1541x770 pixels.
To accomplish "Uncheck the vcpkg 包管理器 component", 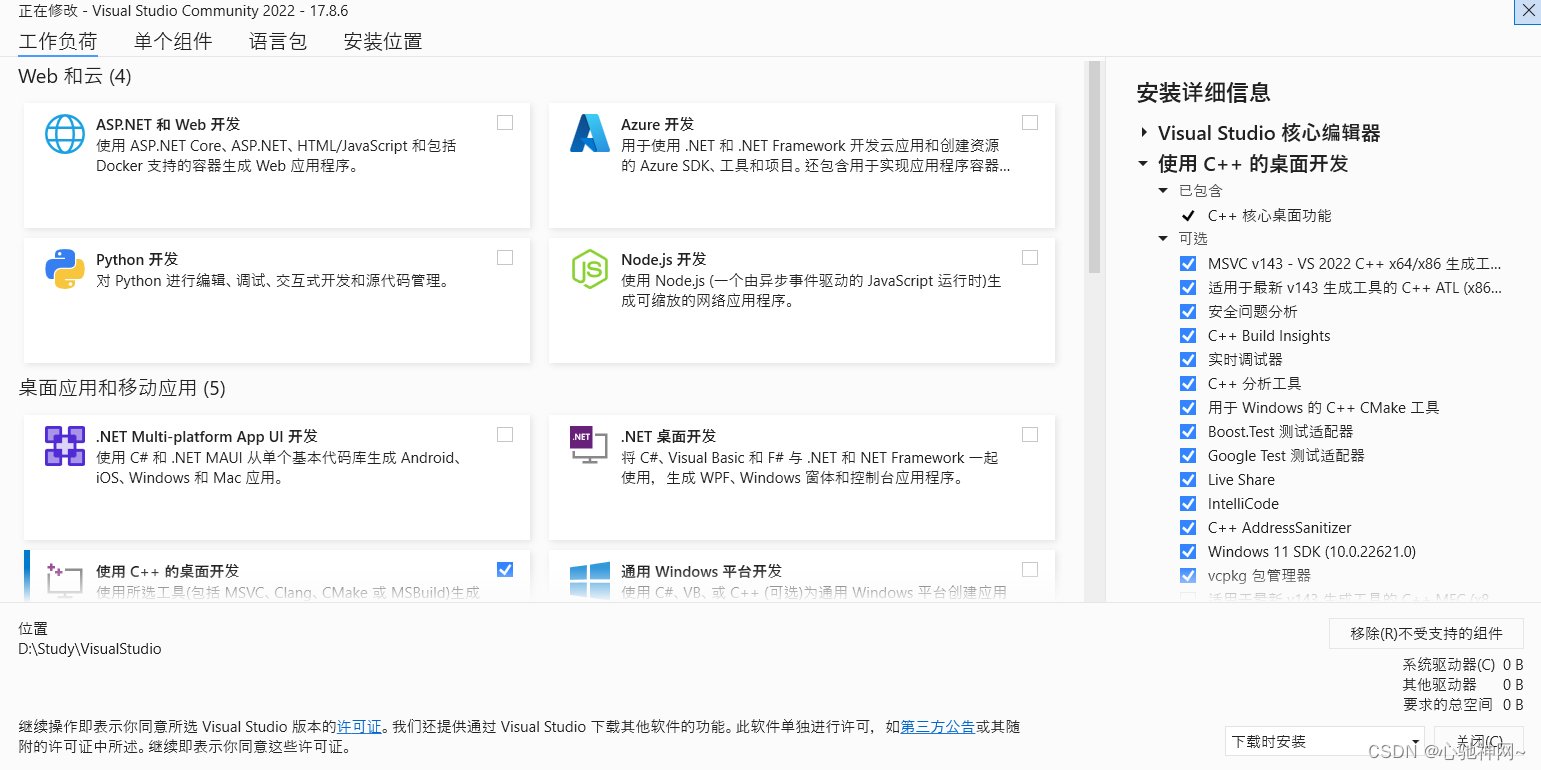I will tap(1187, 575).
